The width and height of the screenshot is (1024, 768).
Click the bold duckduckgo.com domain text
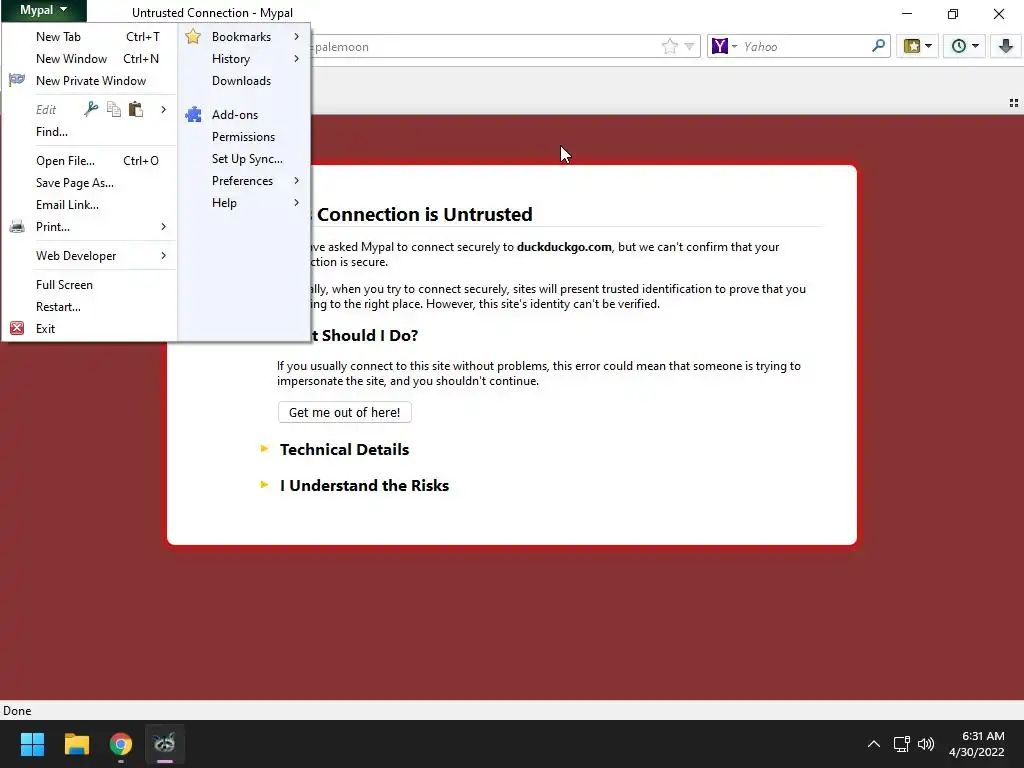(564, 247)
